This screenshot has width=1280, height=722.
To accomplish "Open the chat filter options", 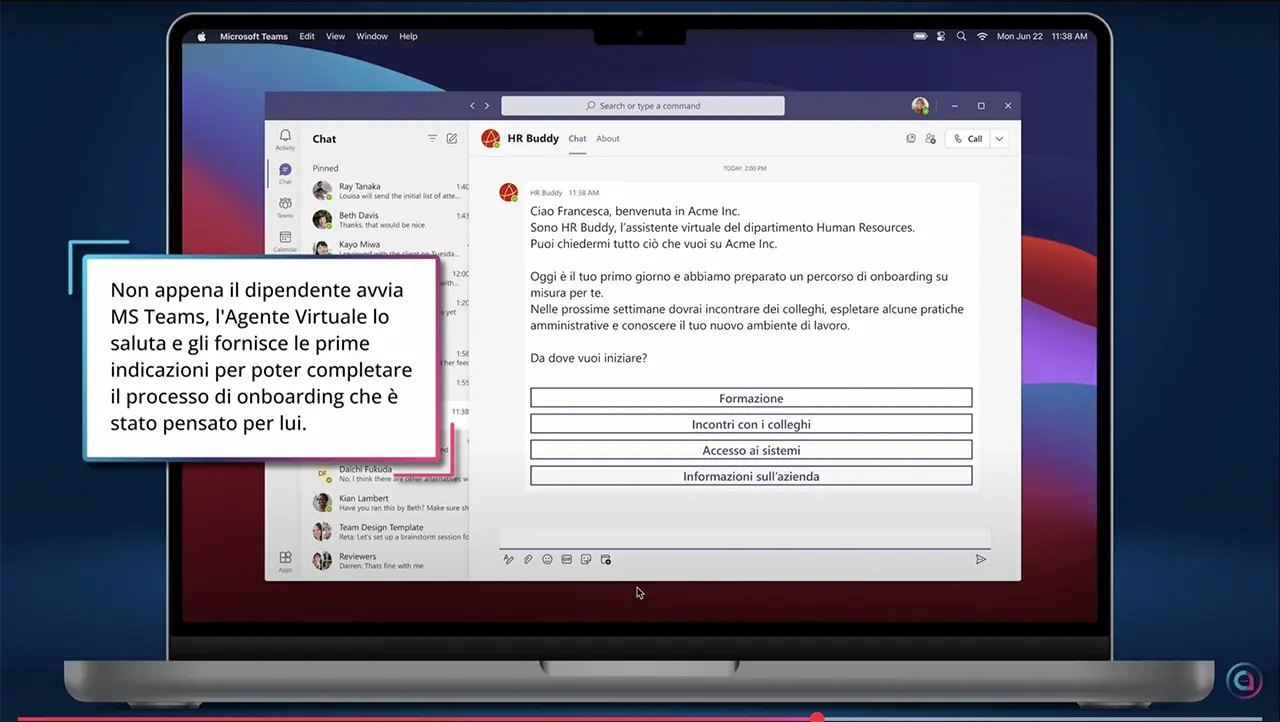I will click(432, 138).
